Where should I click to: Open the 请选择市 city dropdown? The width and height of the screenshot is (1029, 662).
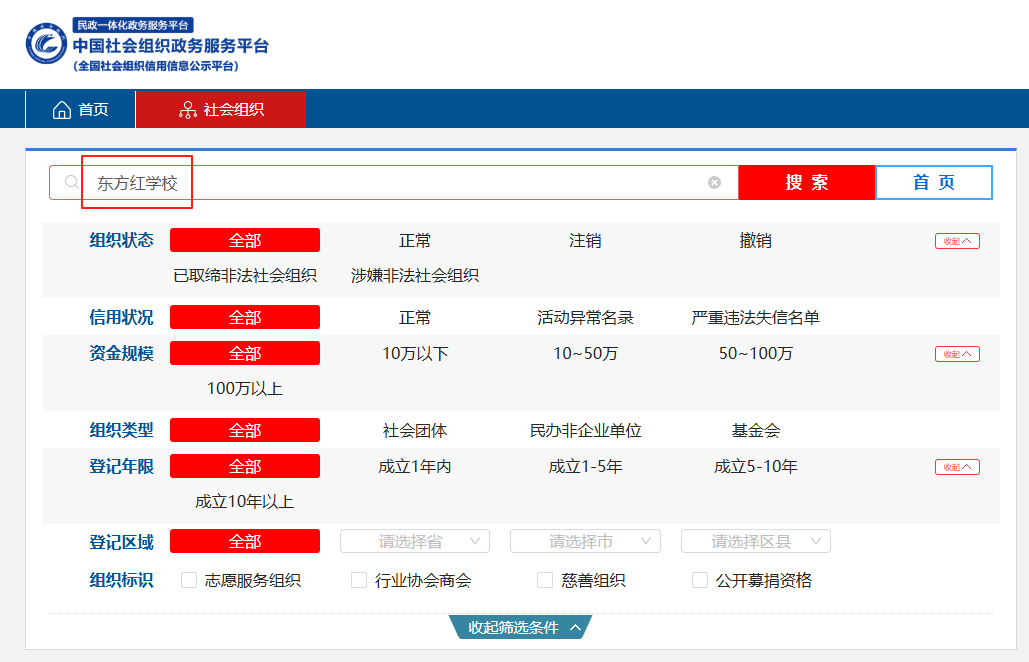pos(585,540)
